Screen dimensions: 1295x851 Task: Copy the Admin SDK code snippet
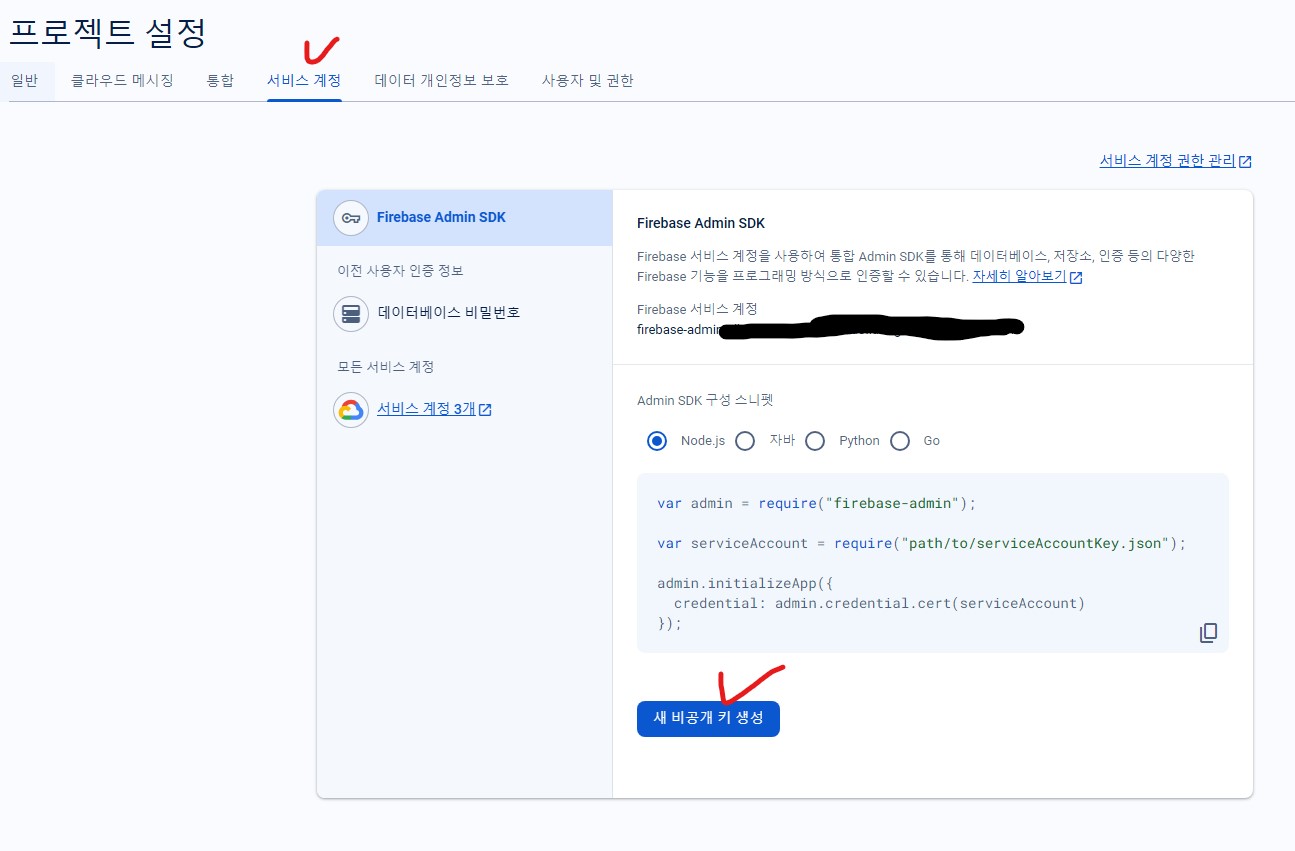point(1208,633)
